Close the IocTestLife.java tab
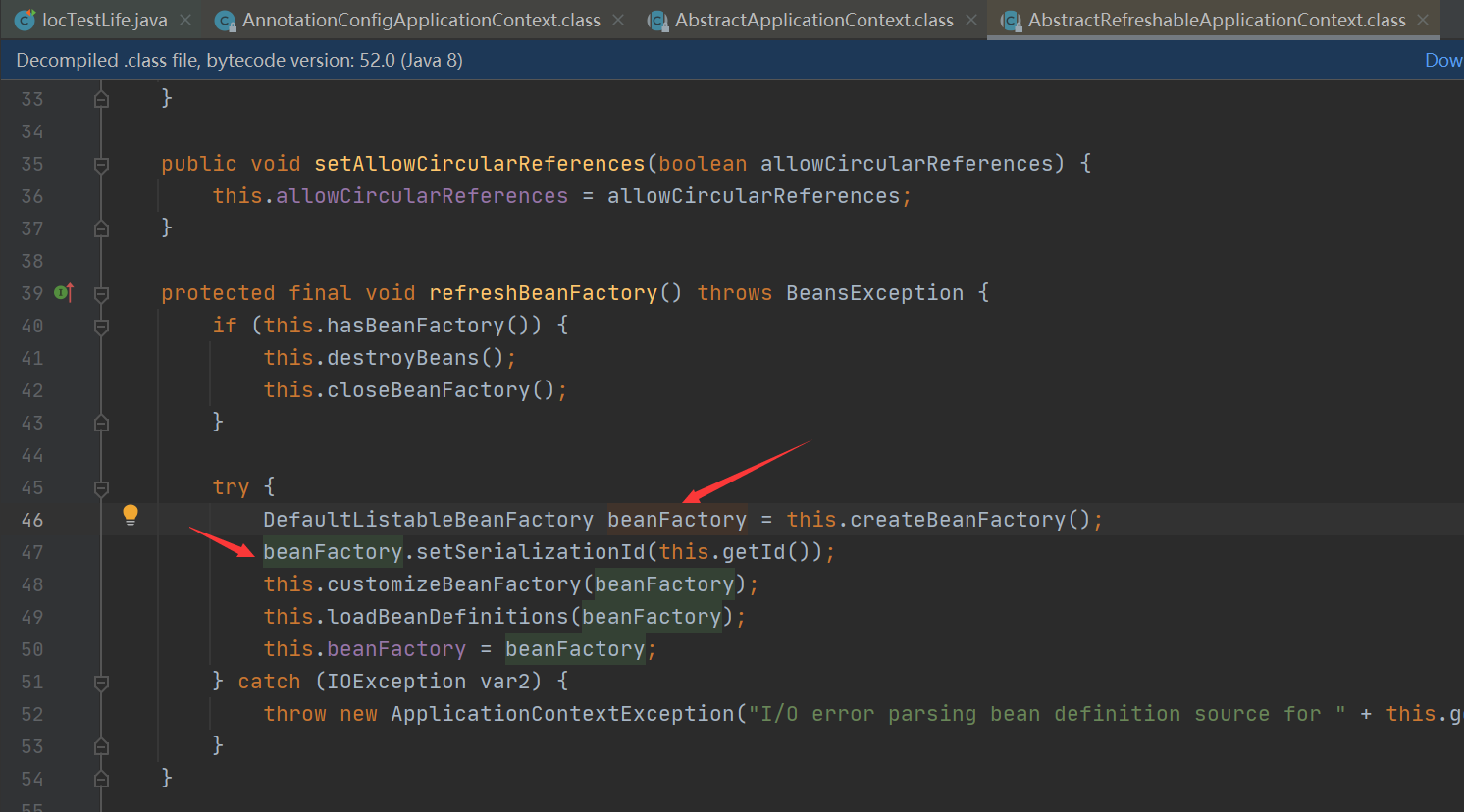The image size is (1464, 812). click(185, 20)
